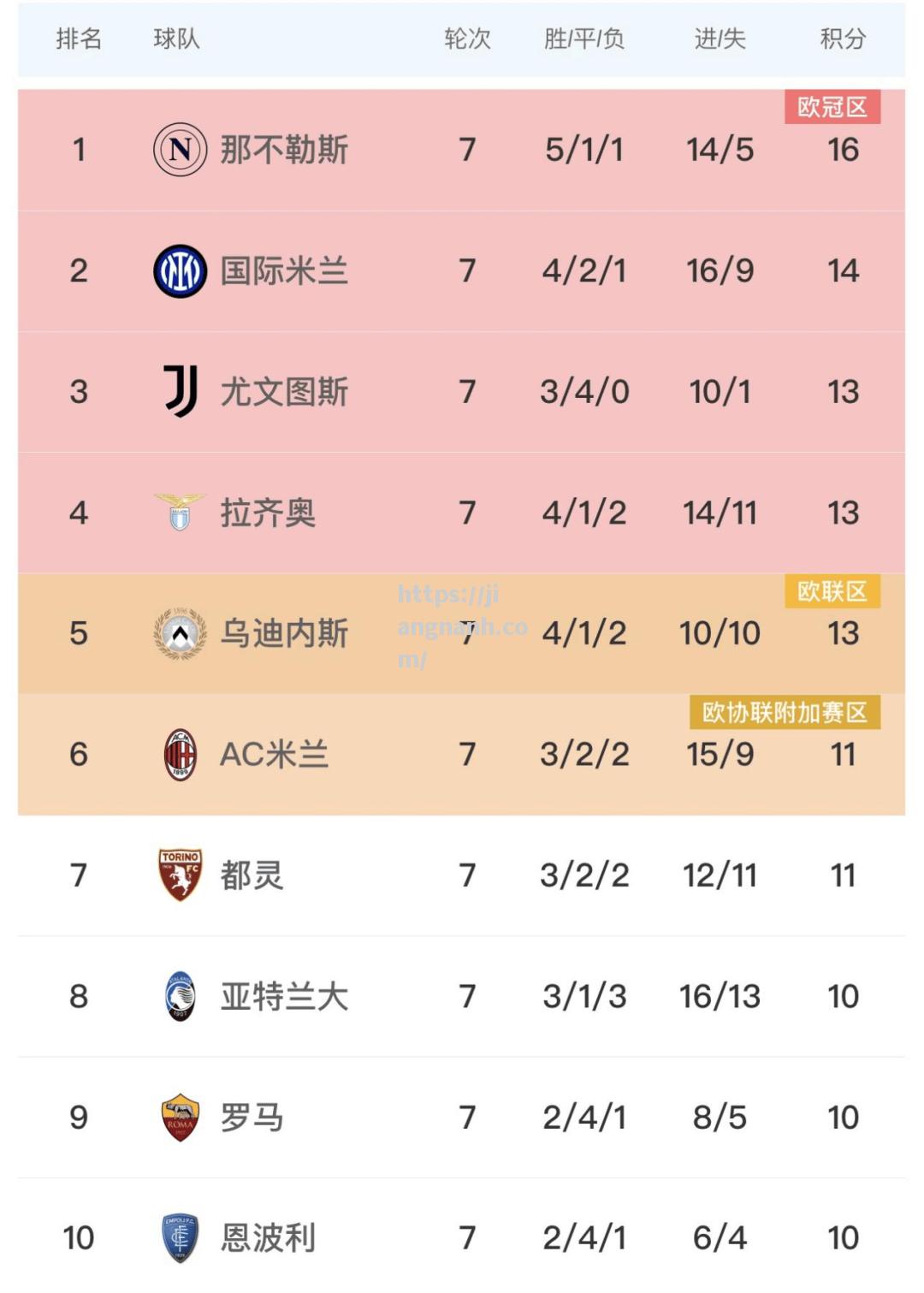Viewport: 924px width, 1293px height.
Task: Click the 排名 column header
Action: click(79, 39)
